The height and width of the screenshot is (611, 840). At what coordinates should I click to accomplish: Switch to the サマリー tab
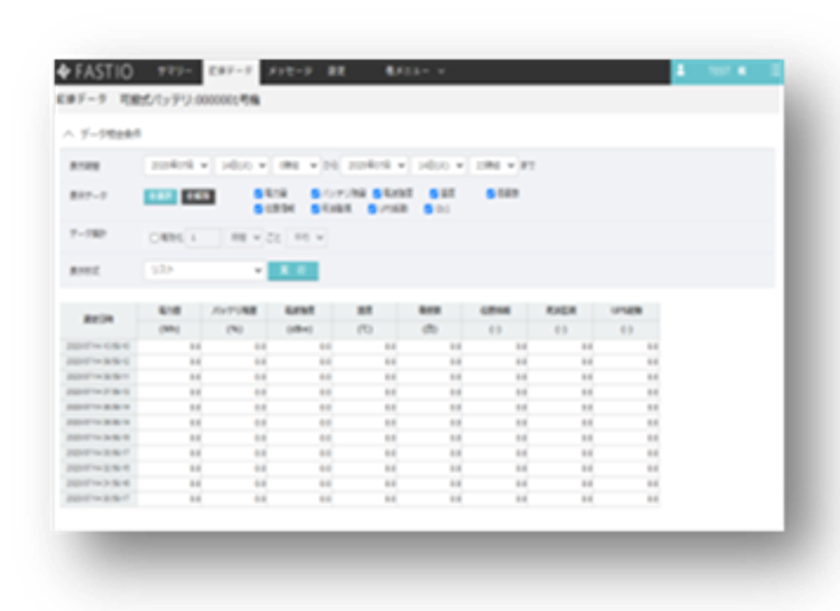tap(174, 71)
